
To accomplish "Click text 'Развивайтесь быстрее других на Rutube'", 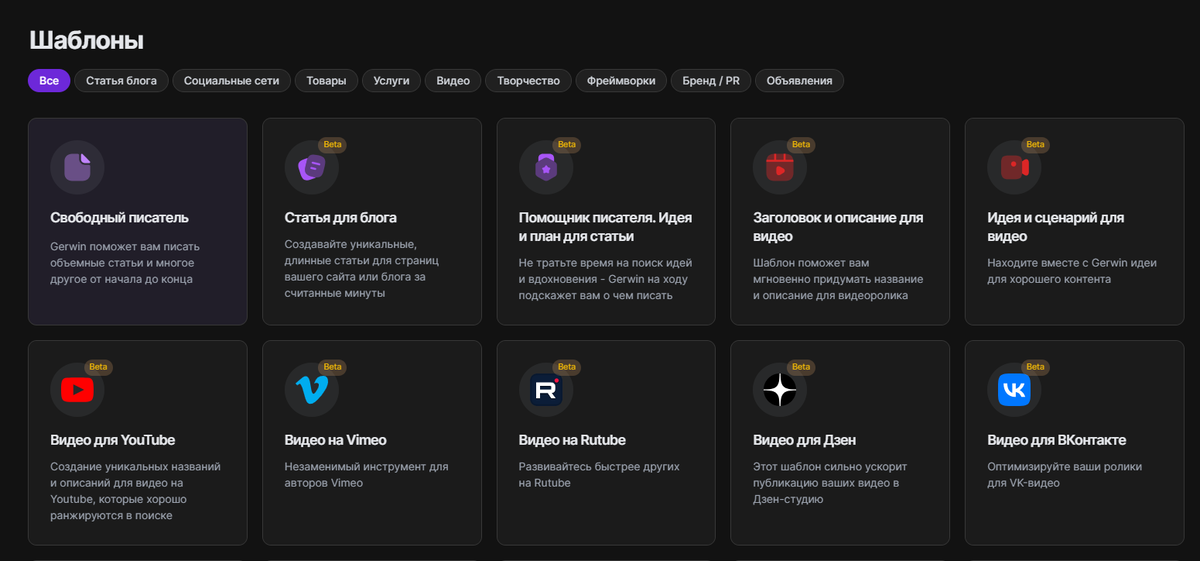I will (x=599, y=475).
